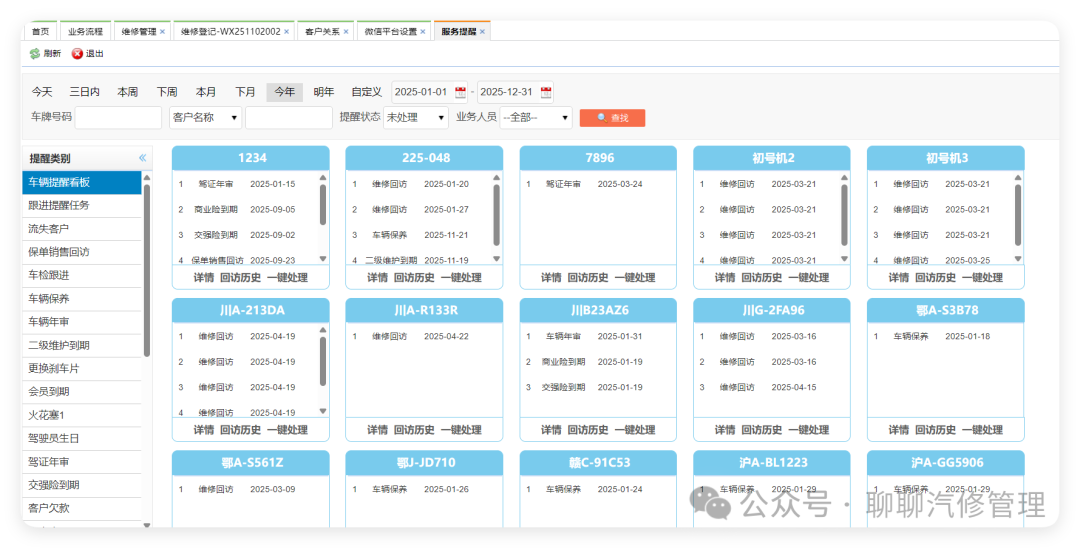Choose the 自定义 date range
This screenshot has width=1080, height=548.
(366, 92)
